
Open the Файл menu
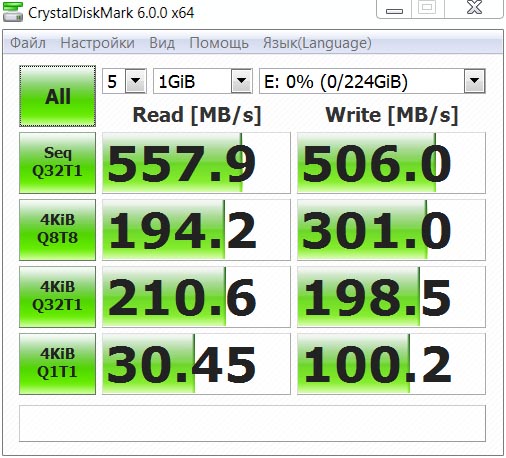coord(28,43)
